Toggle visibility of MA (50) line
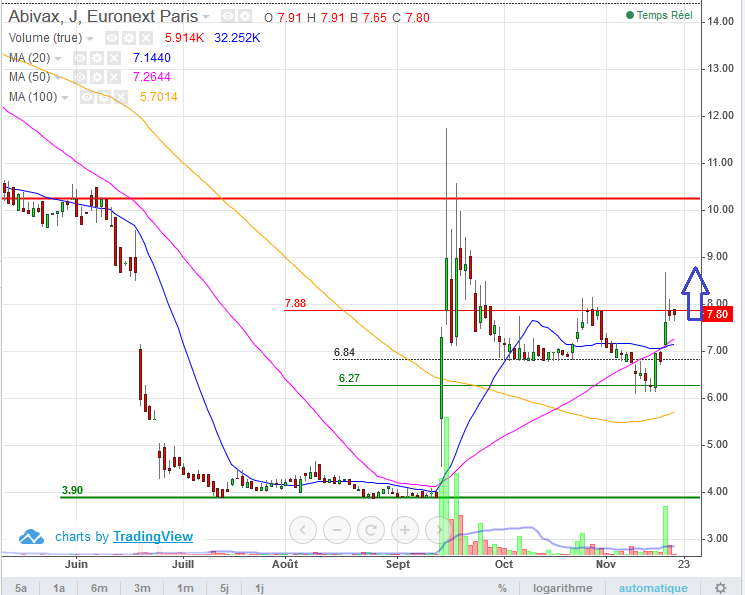745x595 pixels. (79, 77)
